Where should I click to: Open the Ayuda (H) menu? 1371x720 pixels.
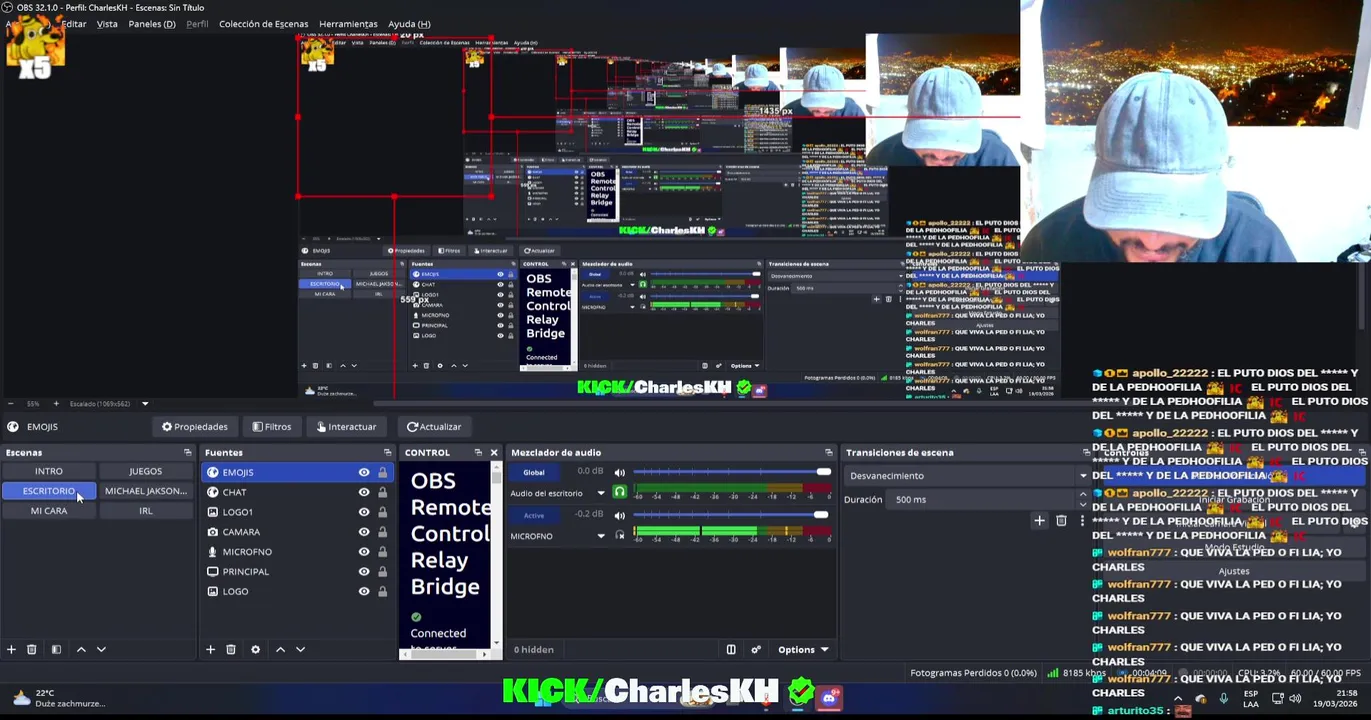(x=409, y=24)
